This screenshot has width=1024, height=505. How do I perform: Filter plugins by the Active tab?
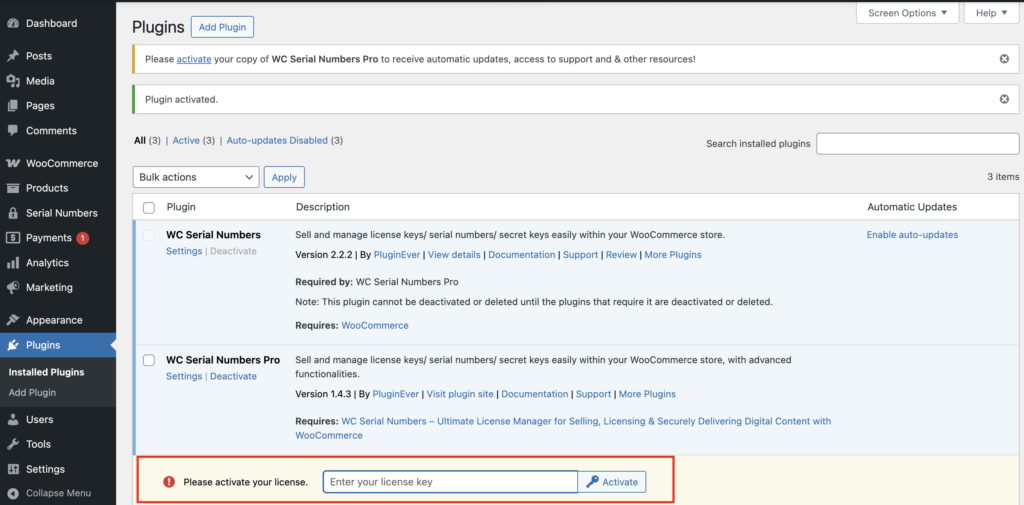[186, 140]
